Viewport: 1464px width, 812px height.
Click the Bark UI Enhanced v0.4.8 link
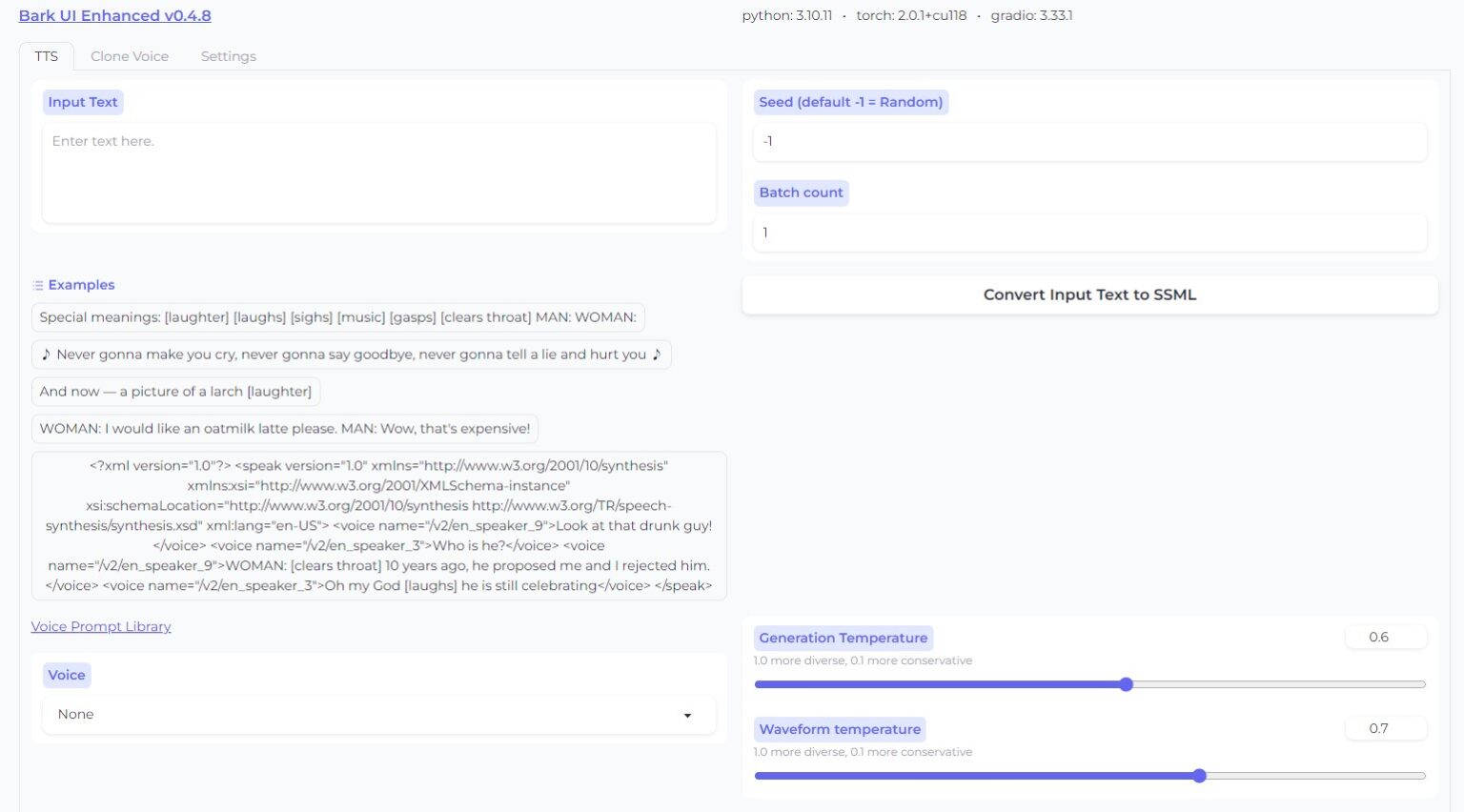point(114,15)
